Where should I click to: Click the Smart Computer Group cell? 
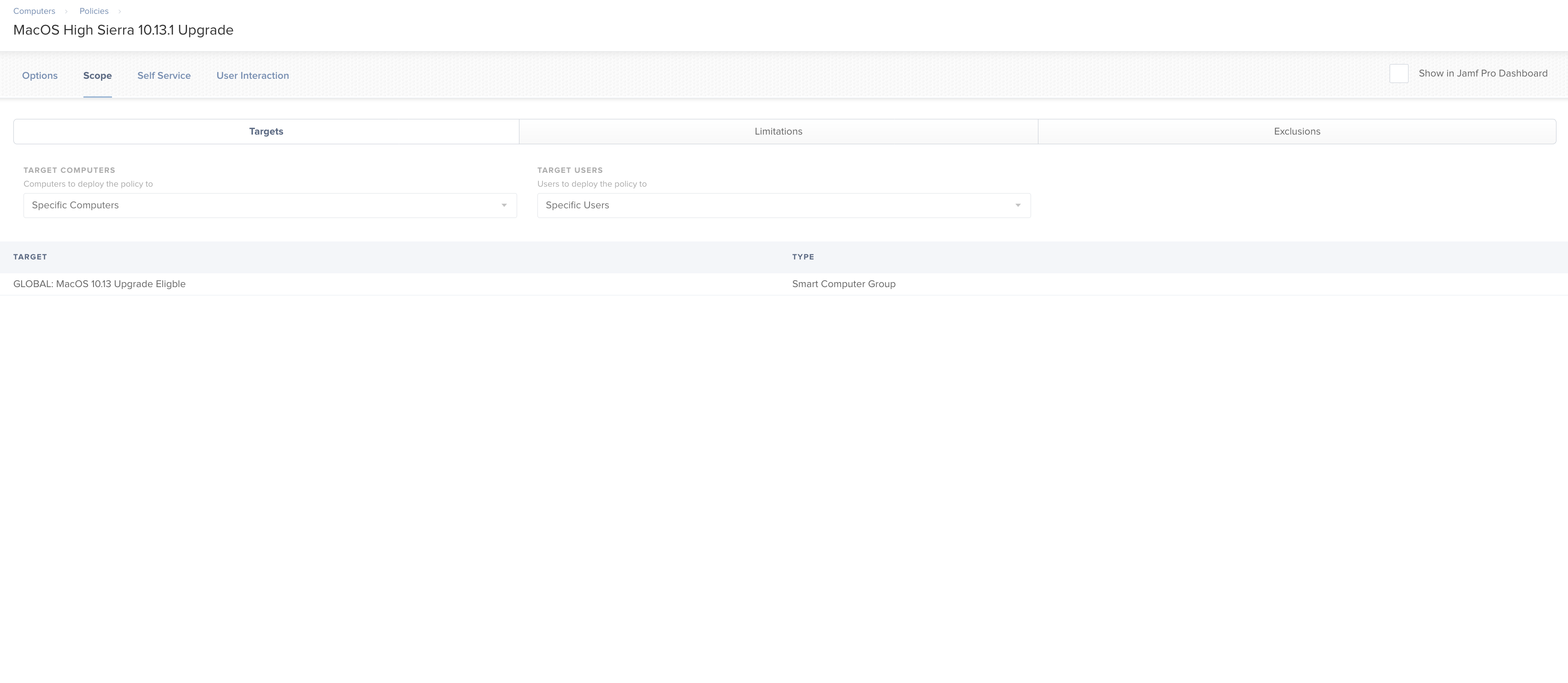[x=843, y=284]
